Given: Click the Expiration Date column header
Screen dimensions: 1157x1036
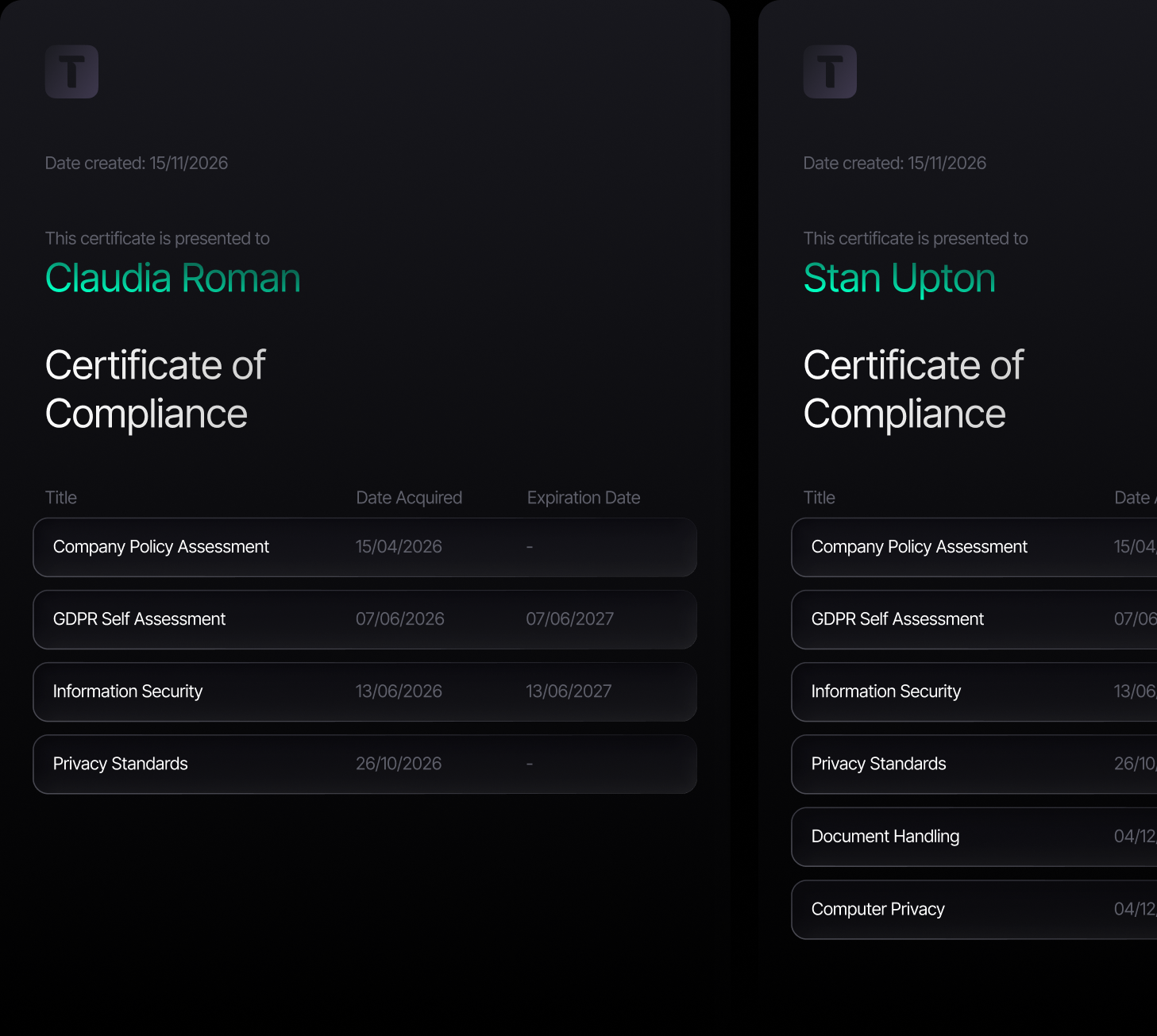Looking at the screenshot, I should click(x=584, y=498).
